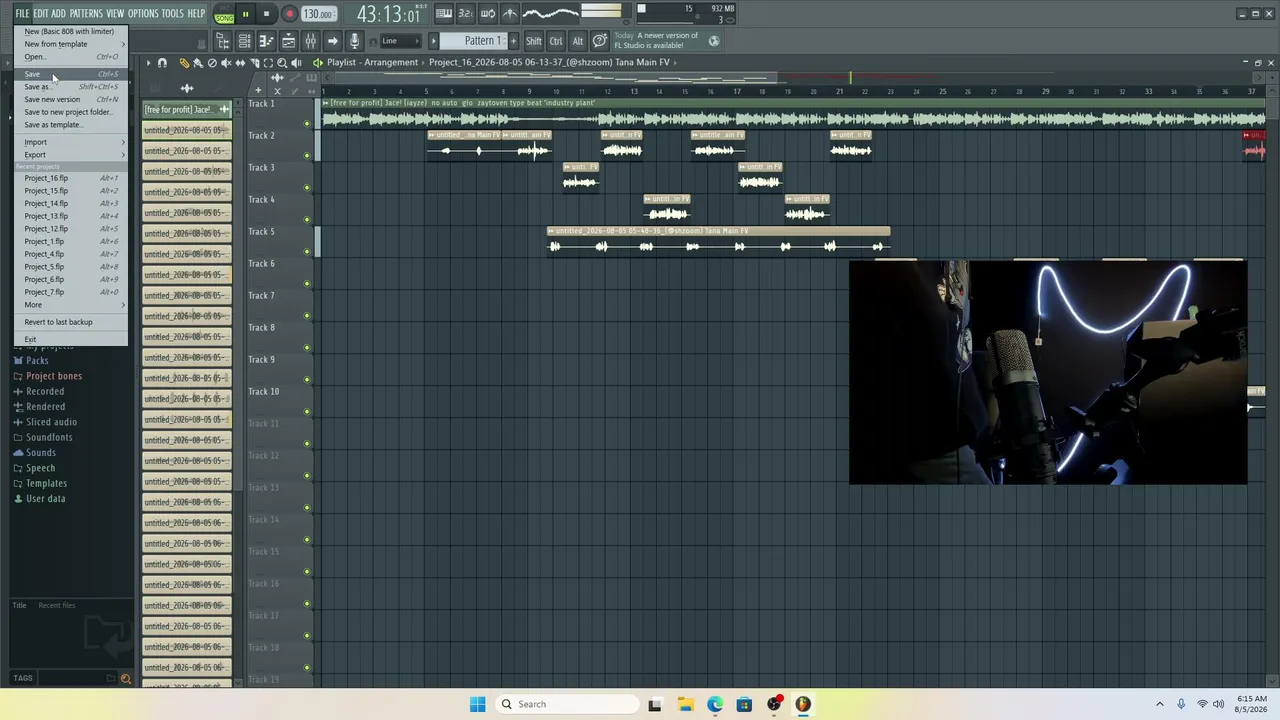Click the magnet snap icon in Playlist
The width and height of the screenshot is (1280, 720).
click(x=162, y=62)
